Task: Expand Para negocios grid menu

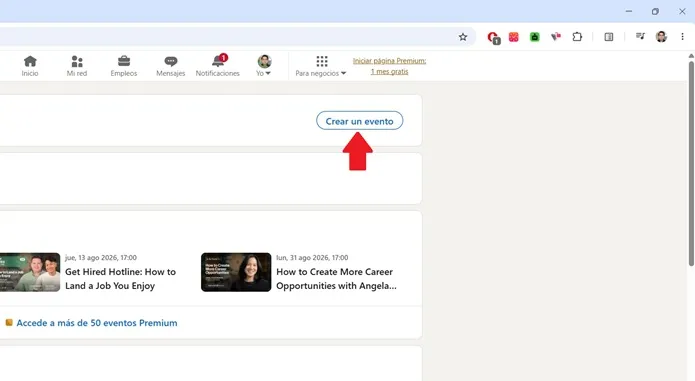Action: (x=321, y=66)
